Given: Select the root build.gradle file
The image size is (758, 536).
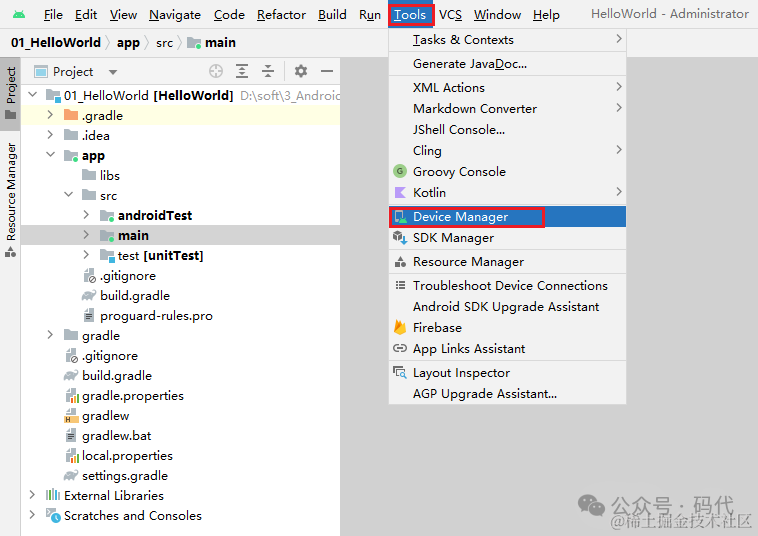Looking at the screenshot, I should [x=108, y=376].
